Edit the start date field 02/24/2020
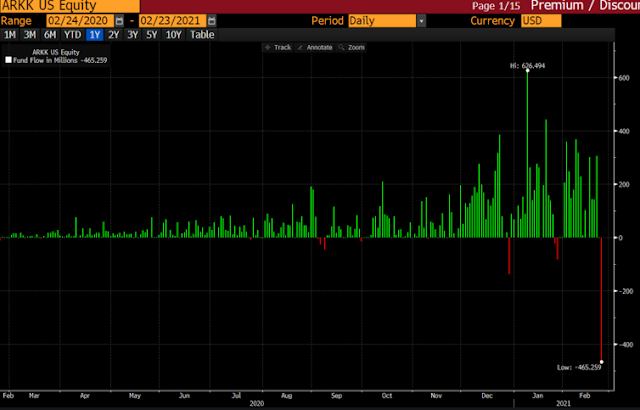The height and width of the screenshot is (410, 640). coord(80,21)
